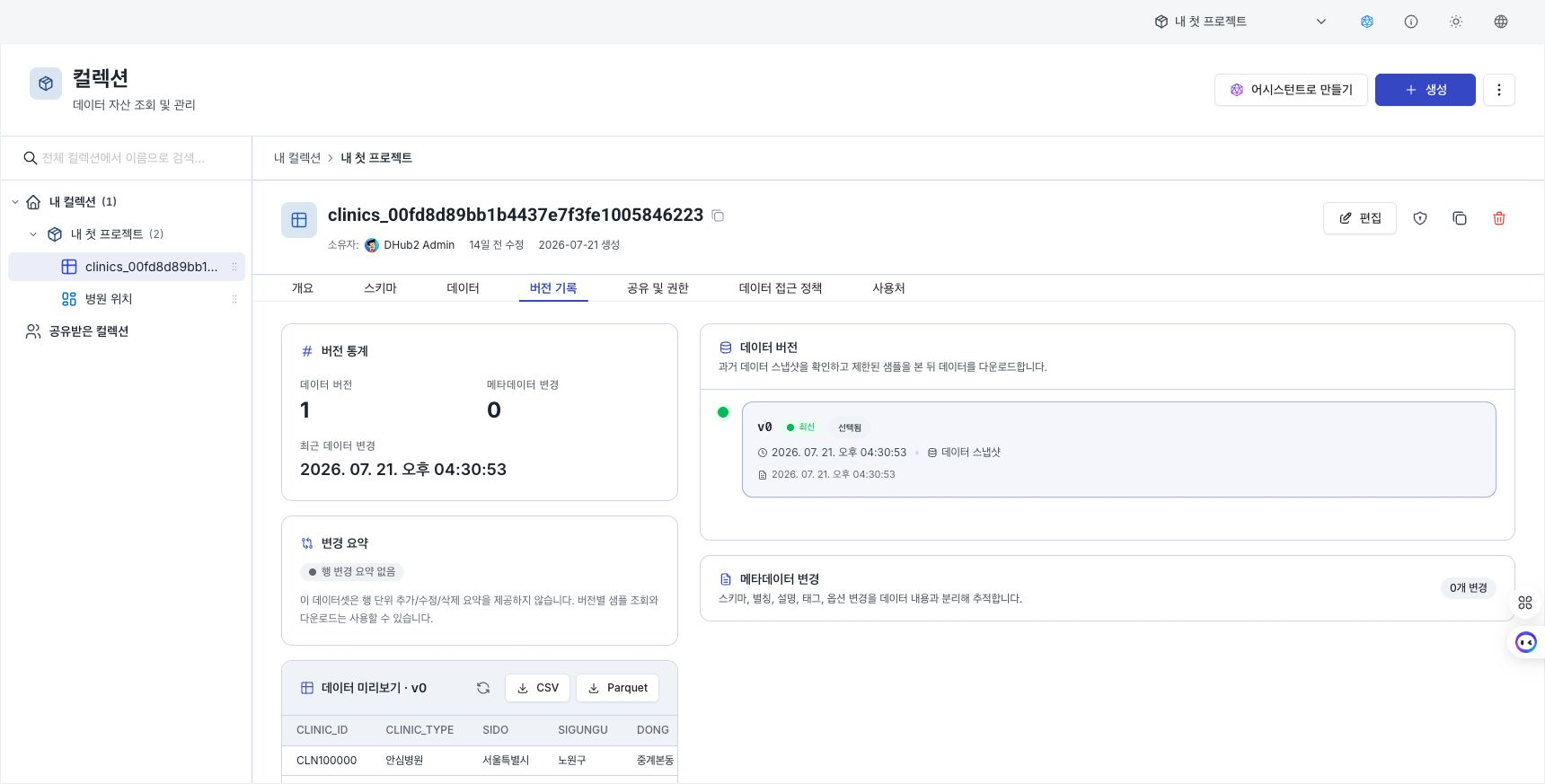The height and width of the screenshot is (784, 1545).
Task: Open the info icon in the top bar
Action: click(x=1411, y=22)
